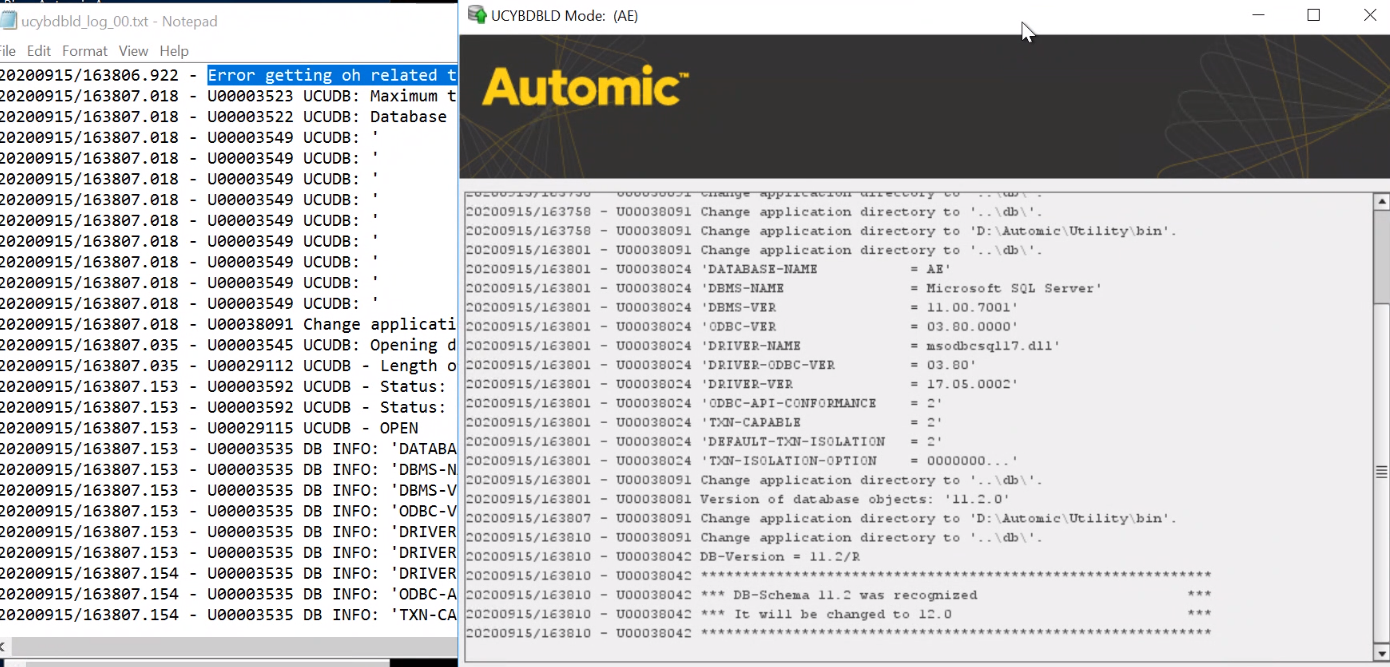Maximize the UCYBDBLD window
Viewport: 1390px width, 667px height.
point(1312,15)
